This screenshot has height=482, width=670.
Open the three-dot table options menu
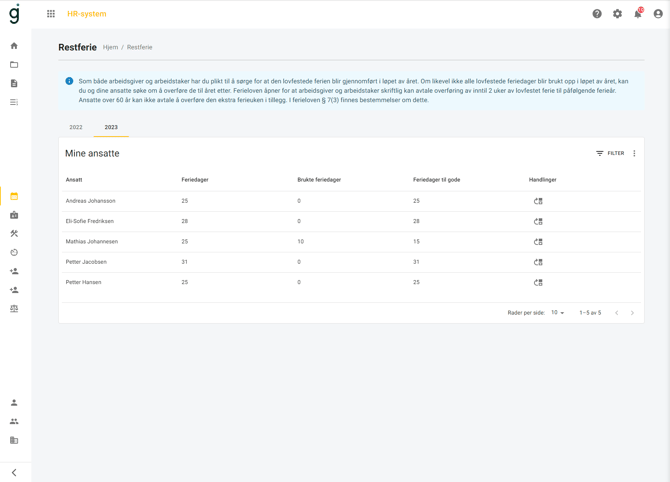(634, 154)
